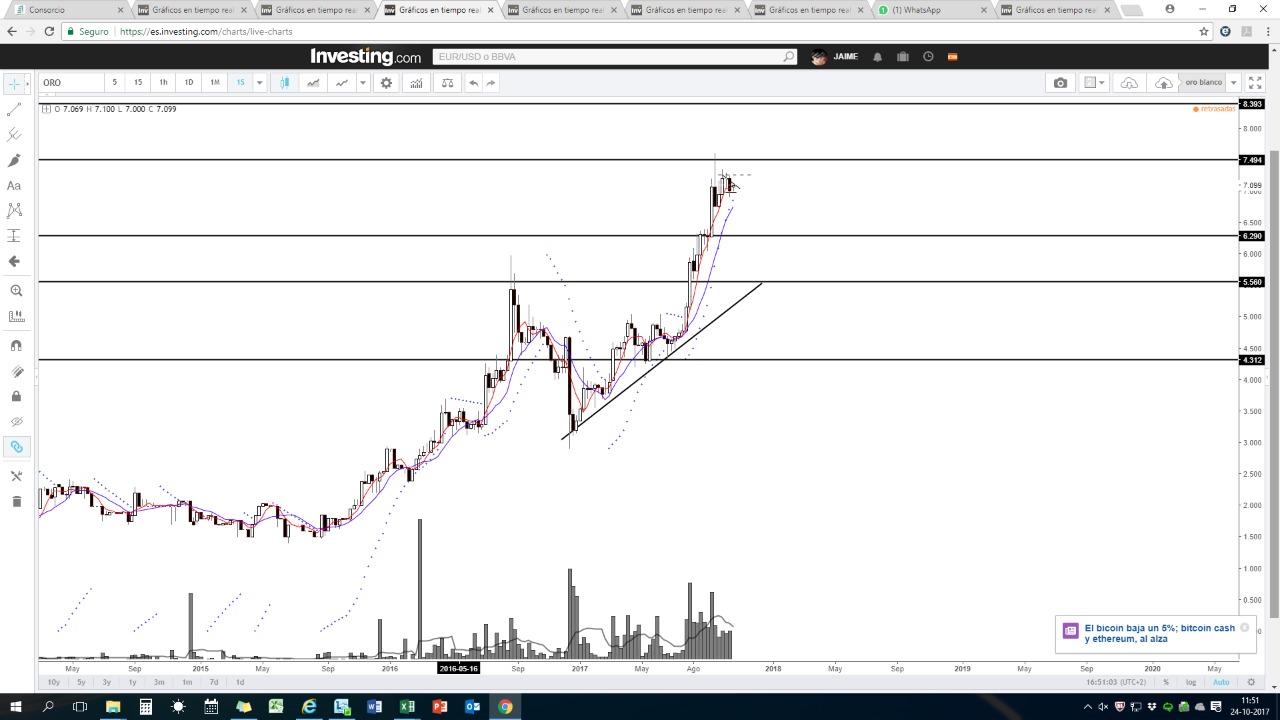The width and height of the screenshot is (1280, 720).
Task: Click the Investing.com logo
Action: tap(365, 57)
